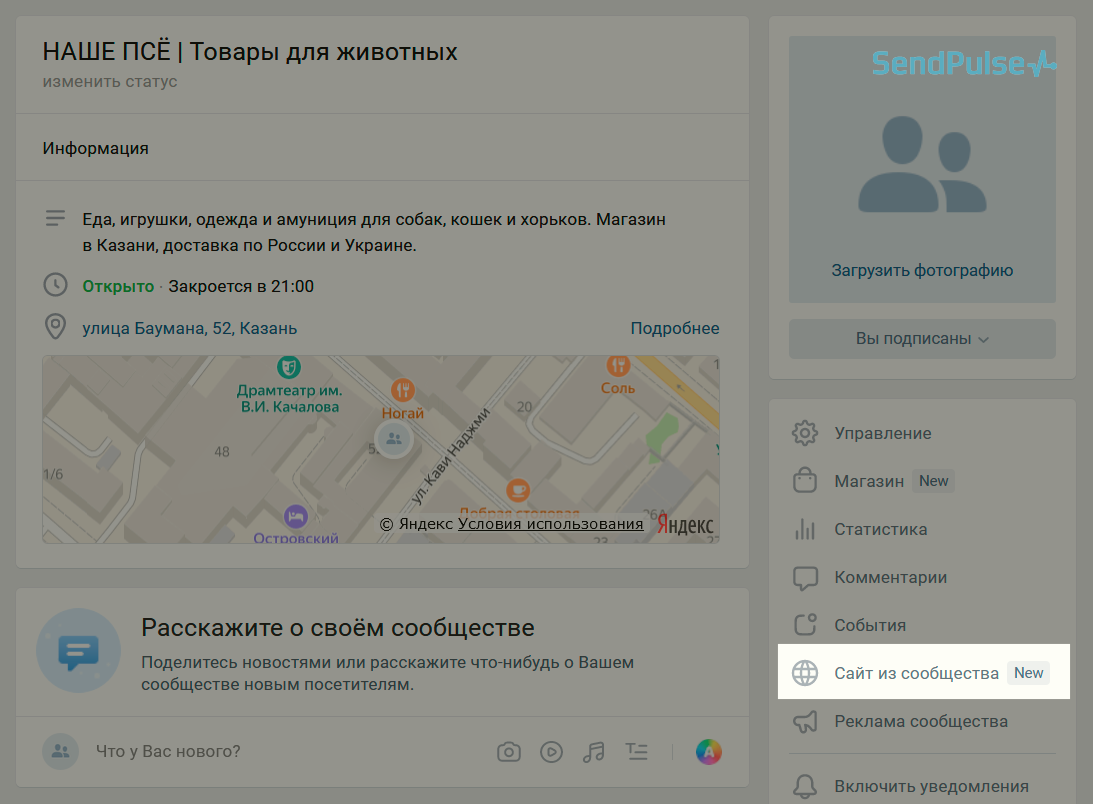The height and width of the screenshot is (804, 1093).
Task: View the Статистика community statistics
Action: 880,529
